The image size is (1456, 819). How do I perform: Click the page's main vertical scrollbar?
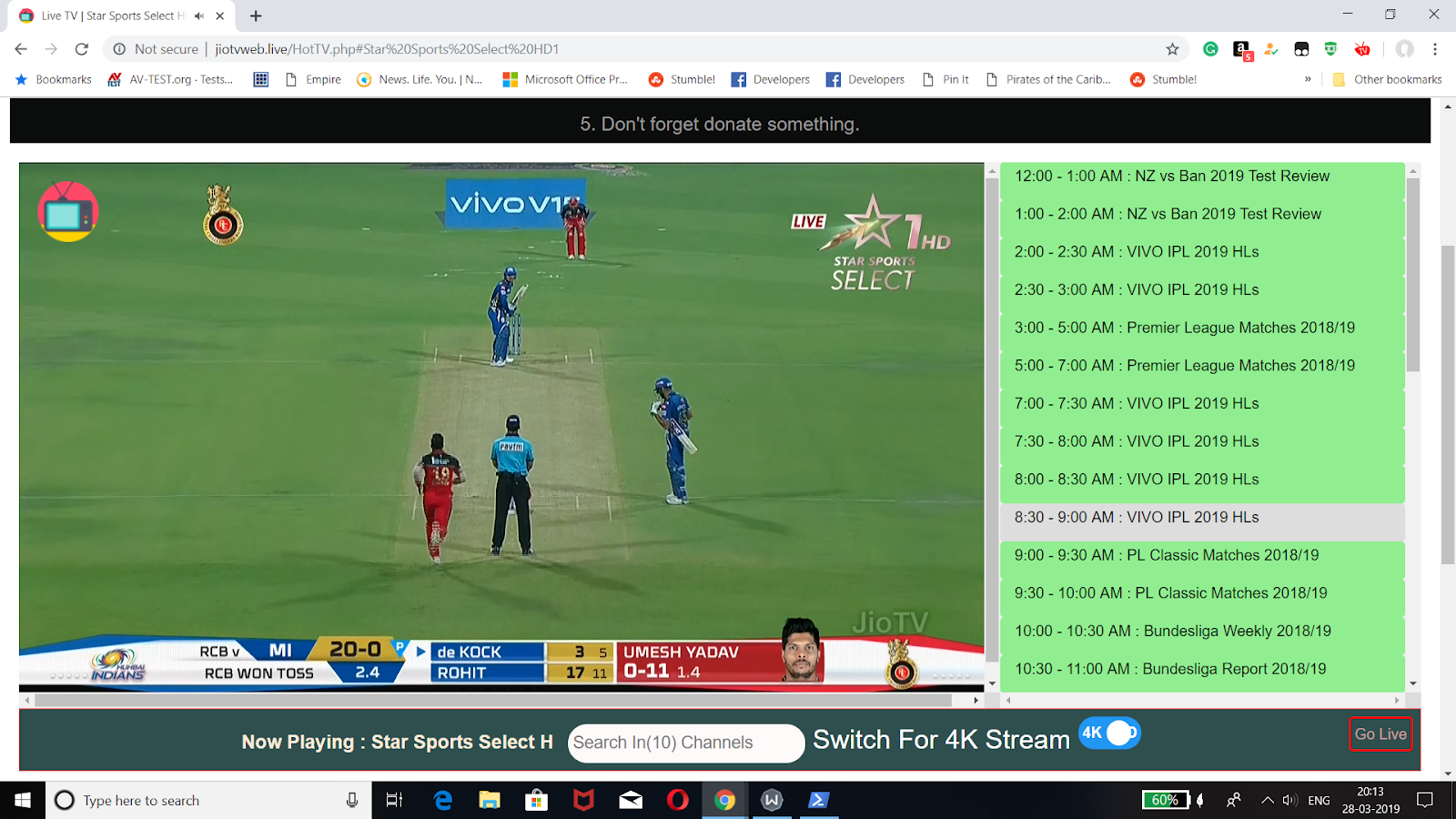(x=1448, y=405)
